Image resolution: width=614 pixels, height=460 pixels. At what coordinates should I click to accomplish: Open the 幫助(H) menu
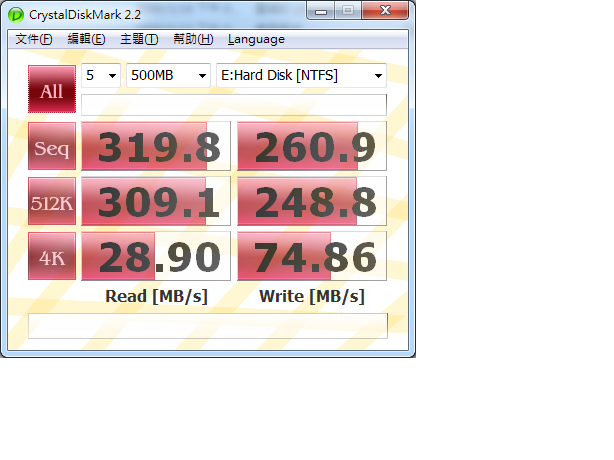pos(193,39)
